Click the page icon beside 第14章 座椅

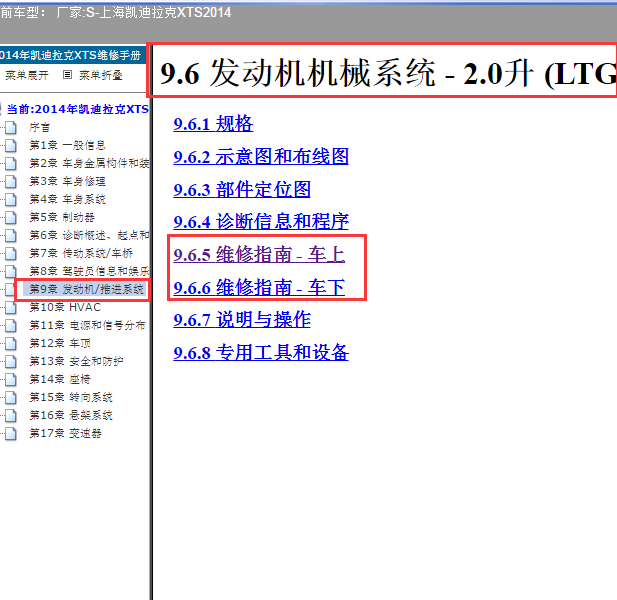(11, 379)
